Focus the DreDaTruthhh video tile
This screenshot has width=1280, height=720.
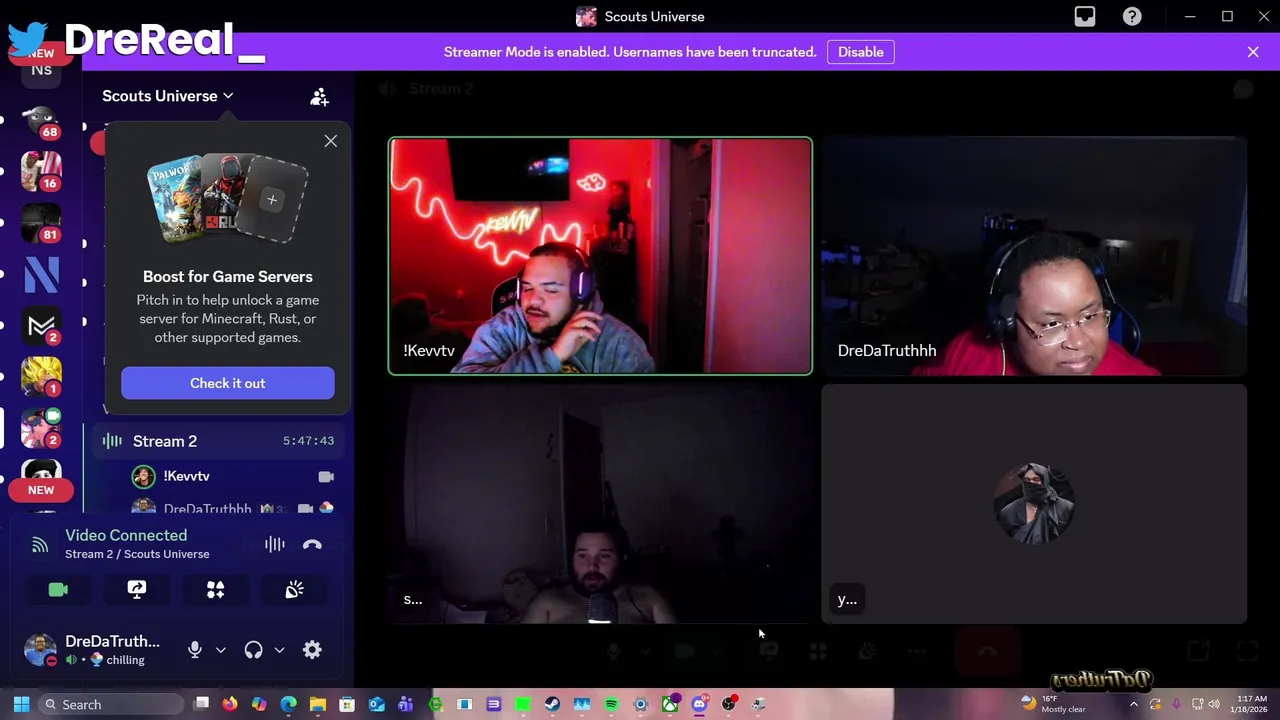(x=1034, y=256)
